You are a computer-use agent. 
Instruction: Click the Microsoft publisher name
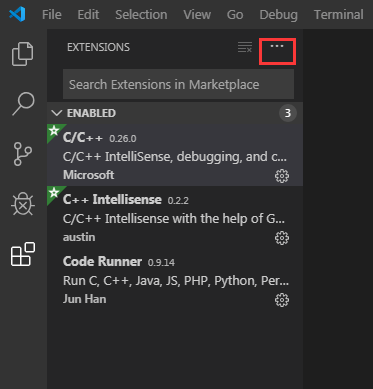pos(89,175)
